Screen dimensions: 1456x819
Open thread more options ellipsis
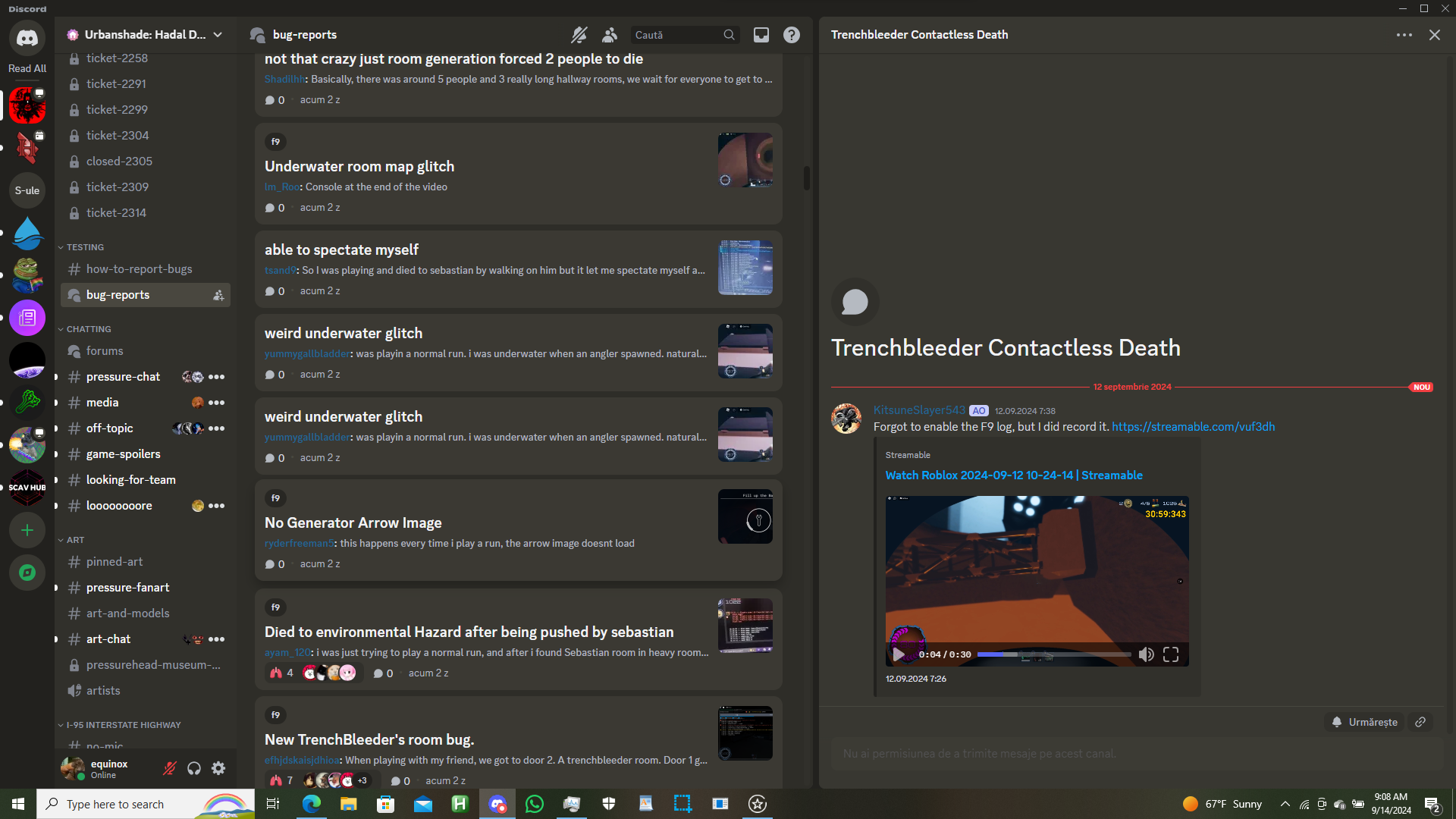click(x=1404, y=35)
